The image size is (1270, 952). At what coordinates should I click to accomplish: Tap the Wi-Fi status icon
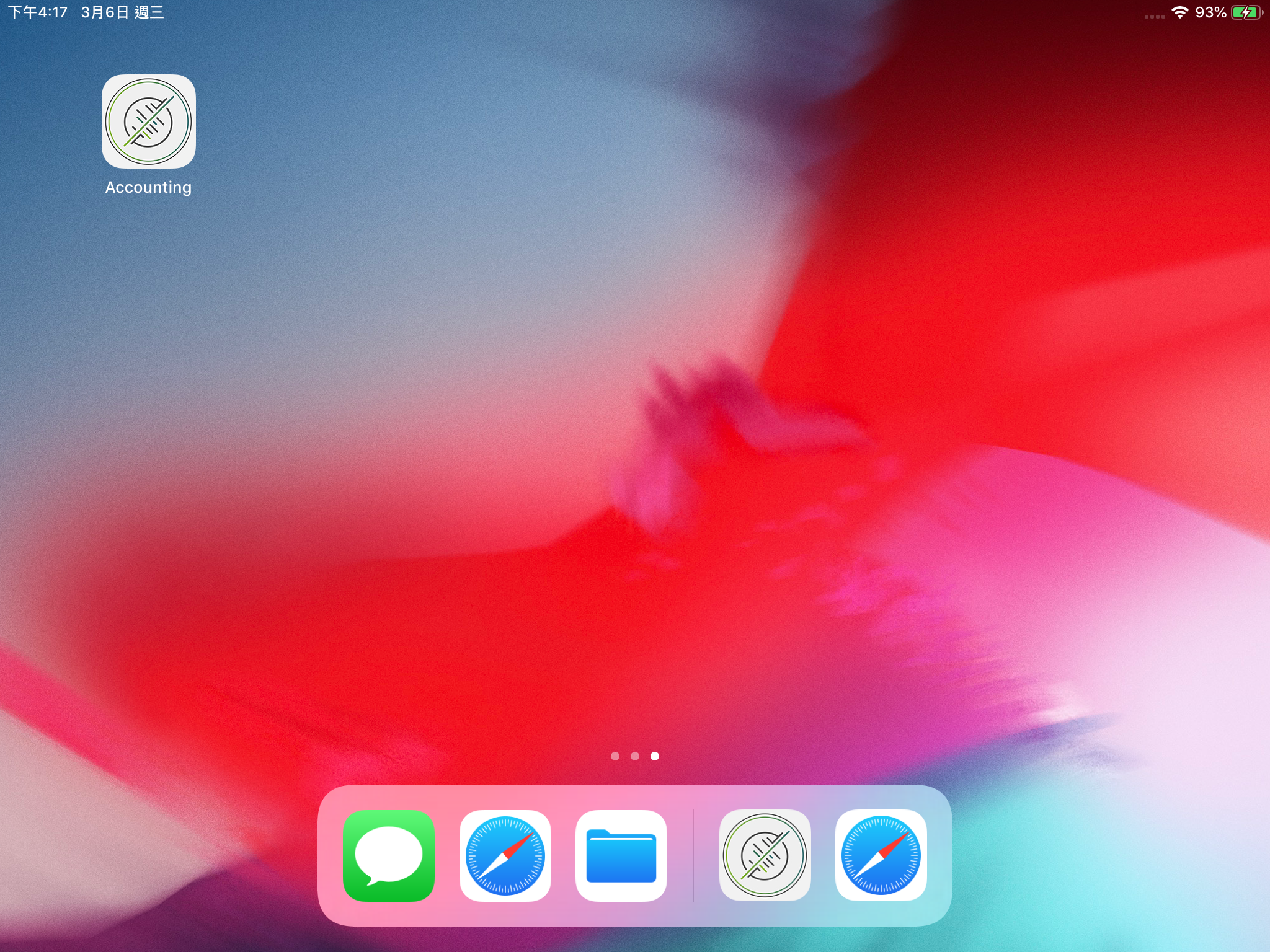(1179, 12)
